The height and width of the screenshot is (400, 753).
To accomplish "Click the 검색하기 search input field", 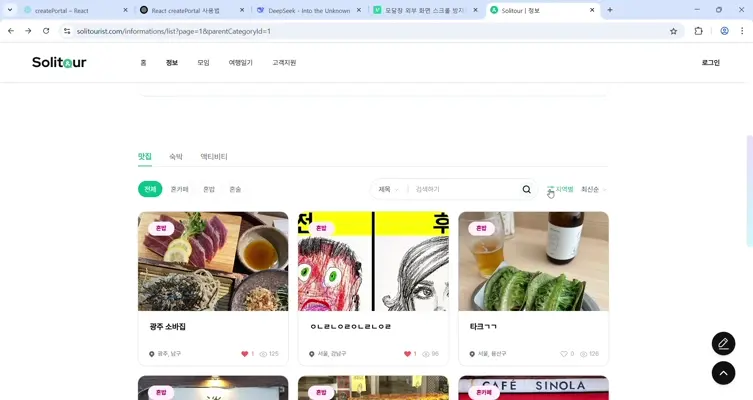I will pyautogui.click(x=465, y=189).
